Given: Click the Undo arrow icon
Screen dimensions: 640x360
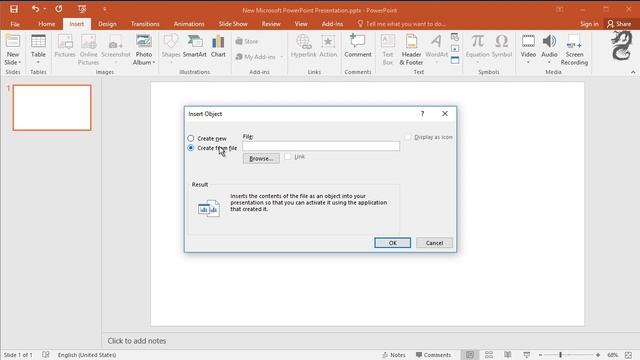Looking at the screenshot, I should [35, 9].
